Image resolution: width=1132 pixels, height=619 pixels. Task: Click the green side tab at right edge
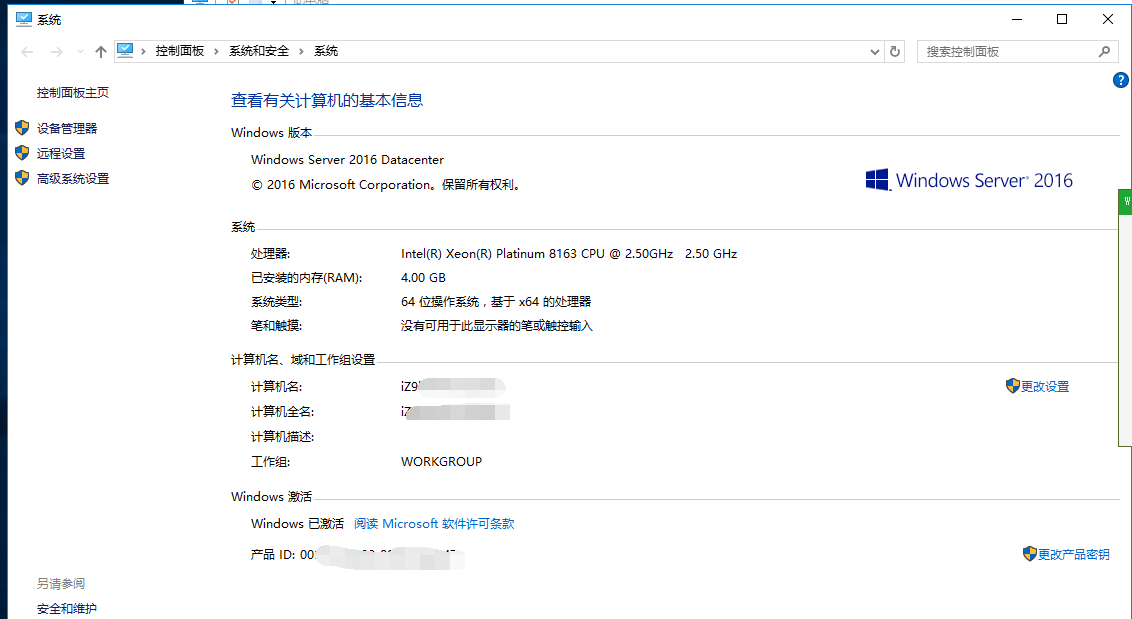1126,202
